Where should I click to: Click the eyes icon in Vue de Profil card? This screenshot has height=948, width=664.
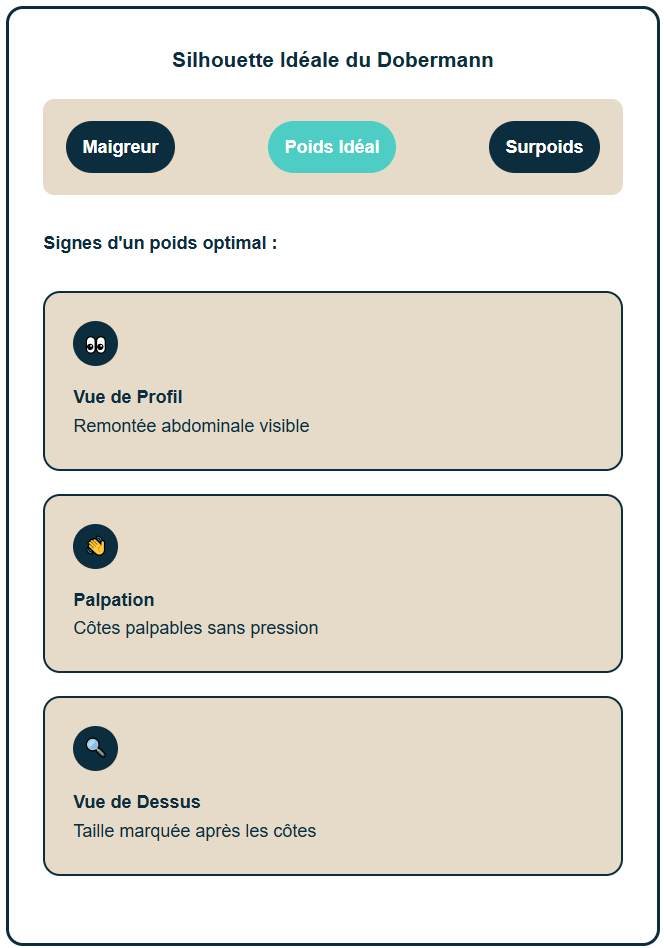96,345
